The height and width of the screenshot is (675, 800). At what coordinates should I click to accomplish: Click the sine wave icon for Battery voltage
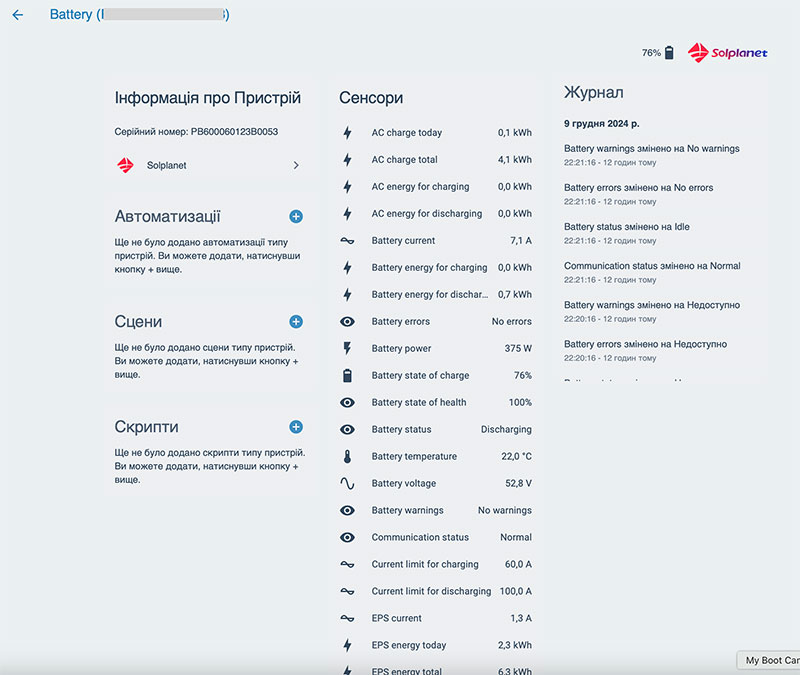[347, 484]
